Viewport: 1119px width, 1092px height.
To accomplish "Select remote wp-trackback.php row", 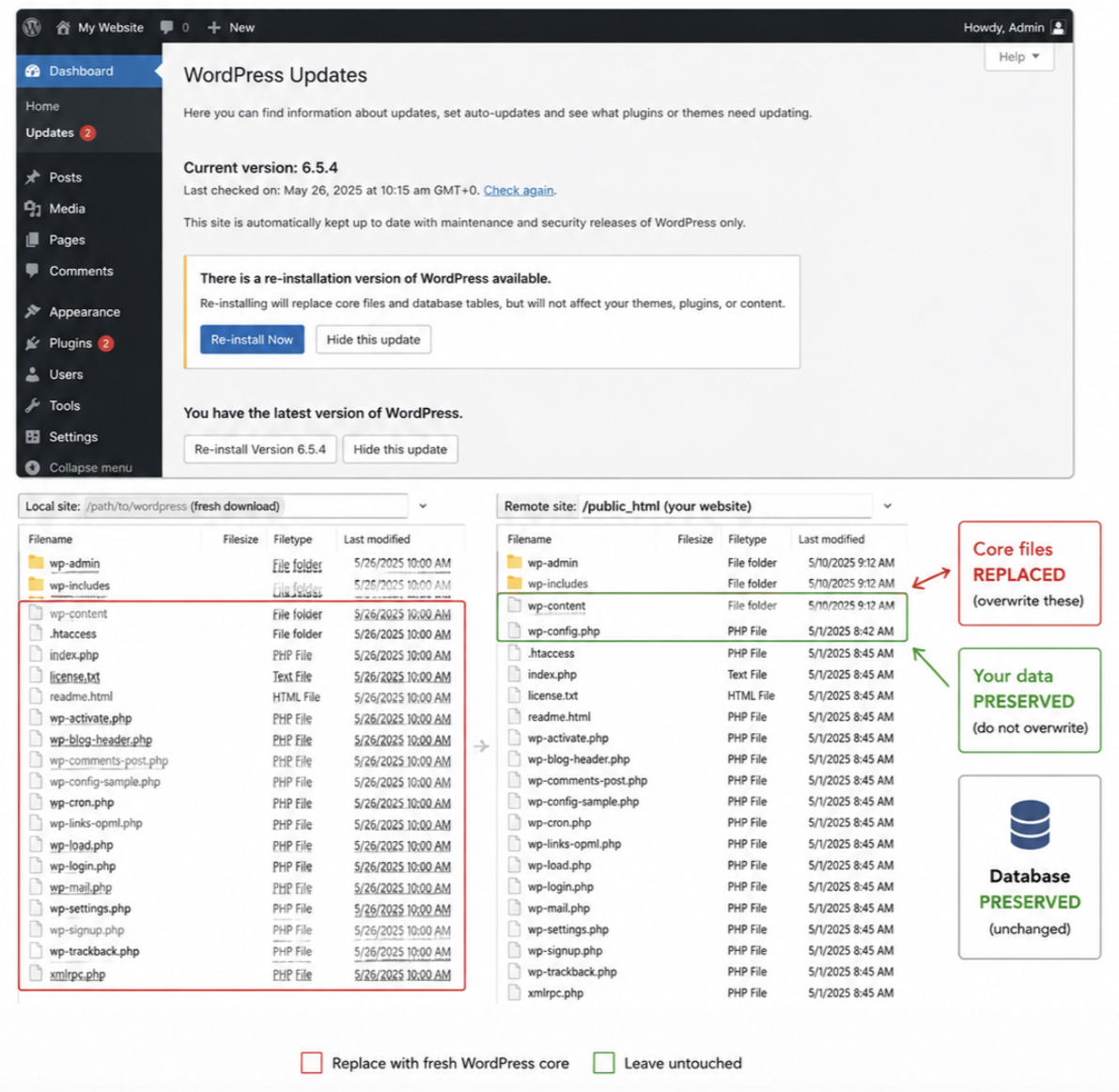I will (x=702, y=972).
